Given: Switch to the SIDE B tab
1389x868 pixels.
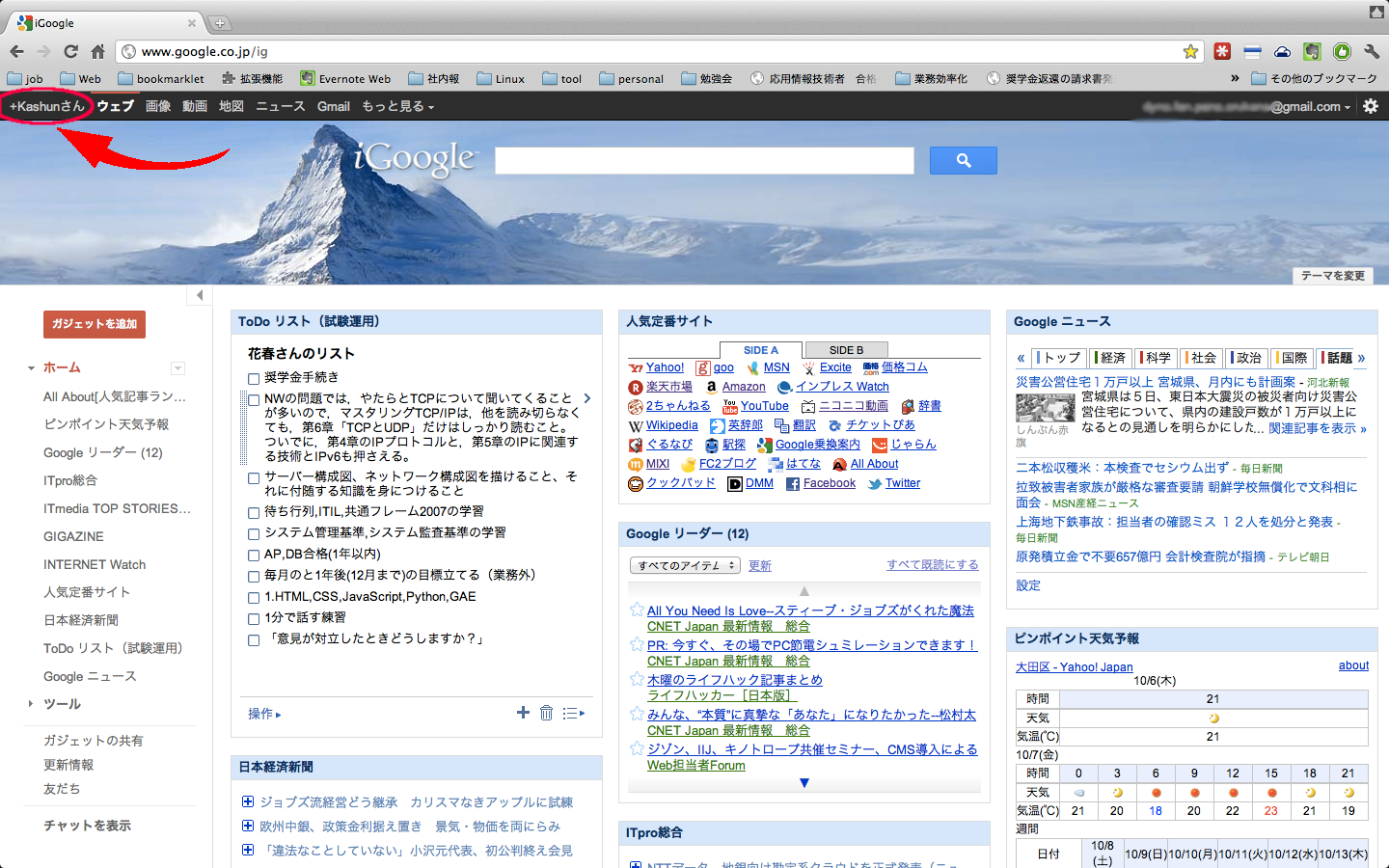Looking at the screenshot, I should point(846,350).
